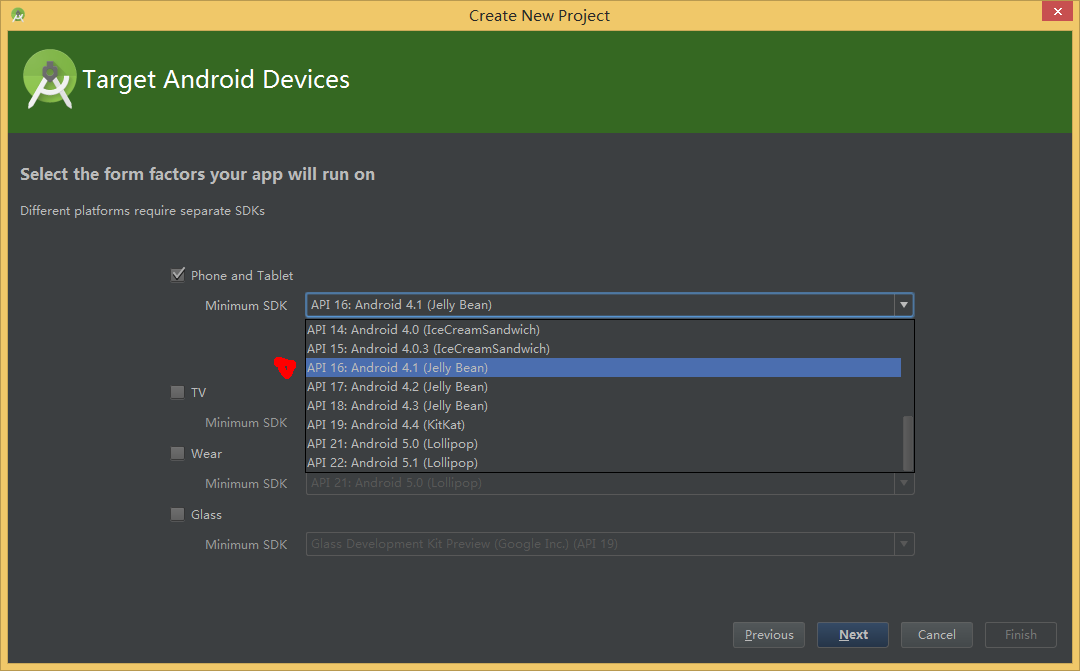Screen dimensions: 1080x671
Task: Click the Phone and Tablet label
Action: [242, 276]
